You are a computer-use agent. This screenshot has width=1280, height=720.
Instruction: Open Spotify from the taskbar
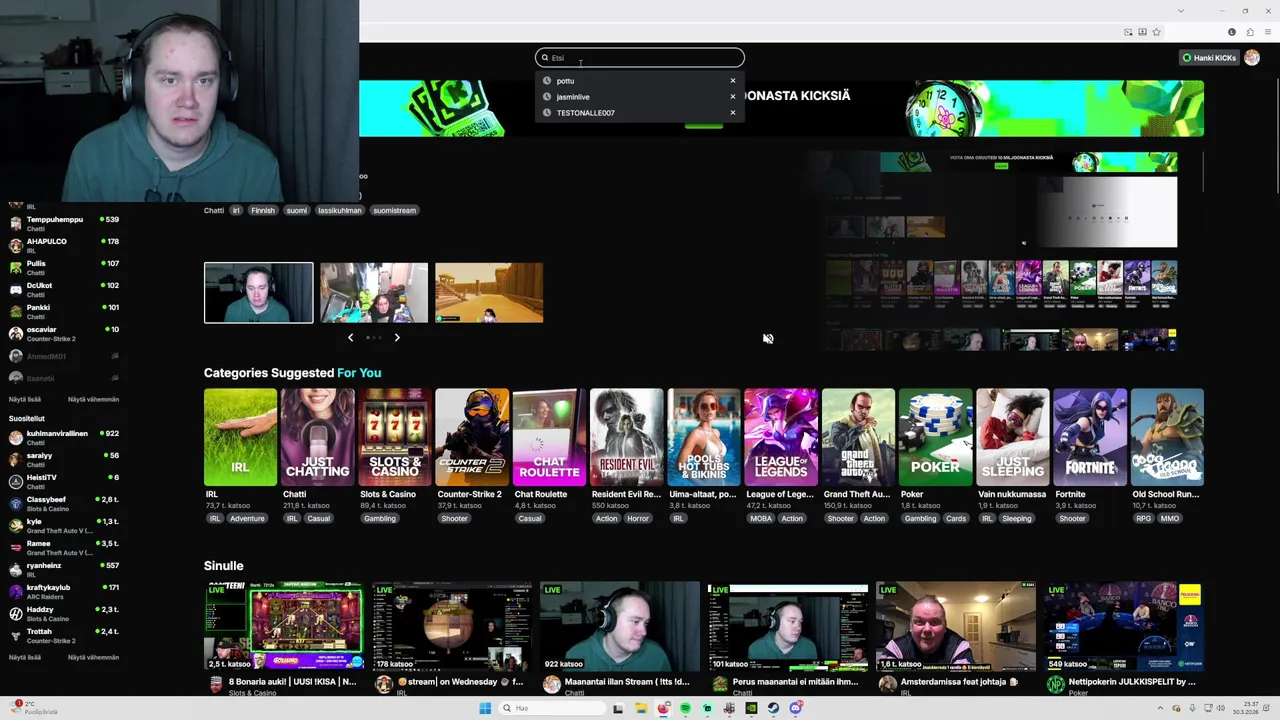(685, 708)
